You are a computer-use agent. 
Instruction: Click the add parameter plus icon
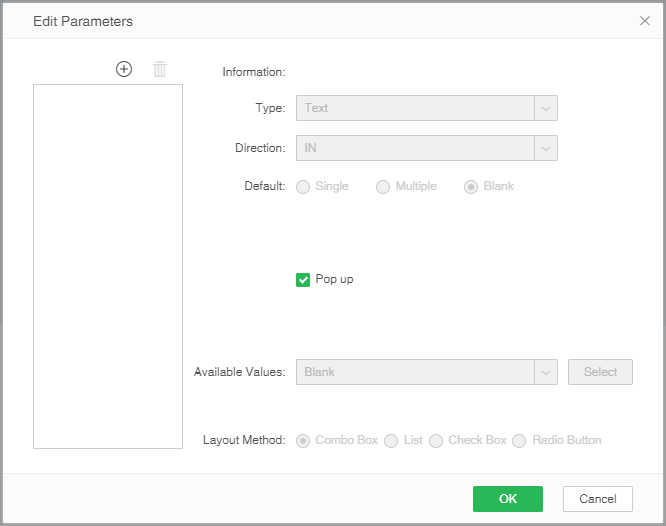pos(124,69)
